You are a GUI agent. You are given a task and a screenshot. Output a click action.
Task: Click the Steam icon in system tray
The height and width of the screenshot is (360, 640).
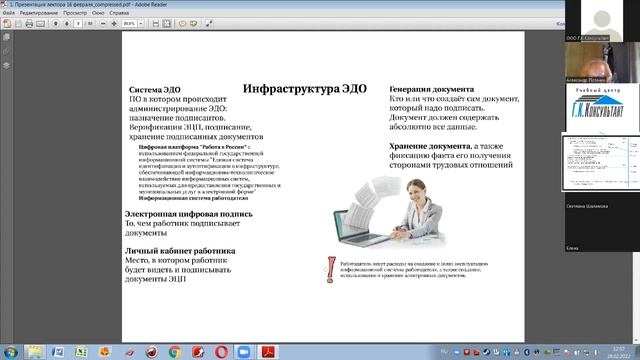coord(487,352)
